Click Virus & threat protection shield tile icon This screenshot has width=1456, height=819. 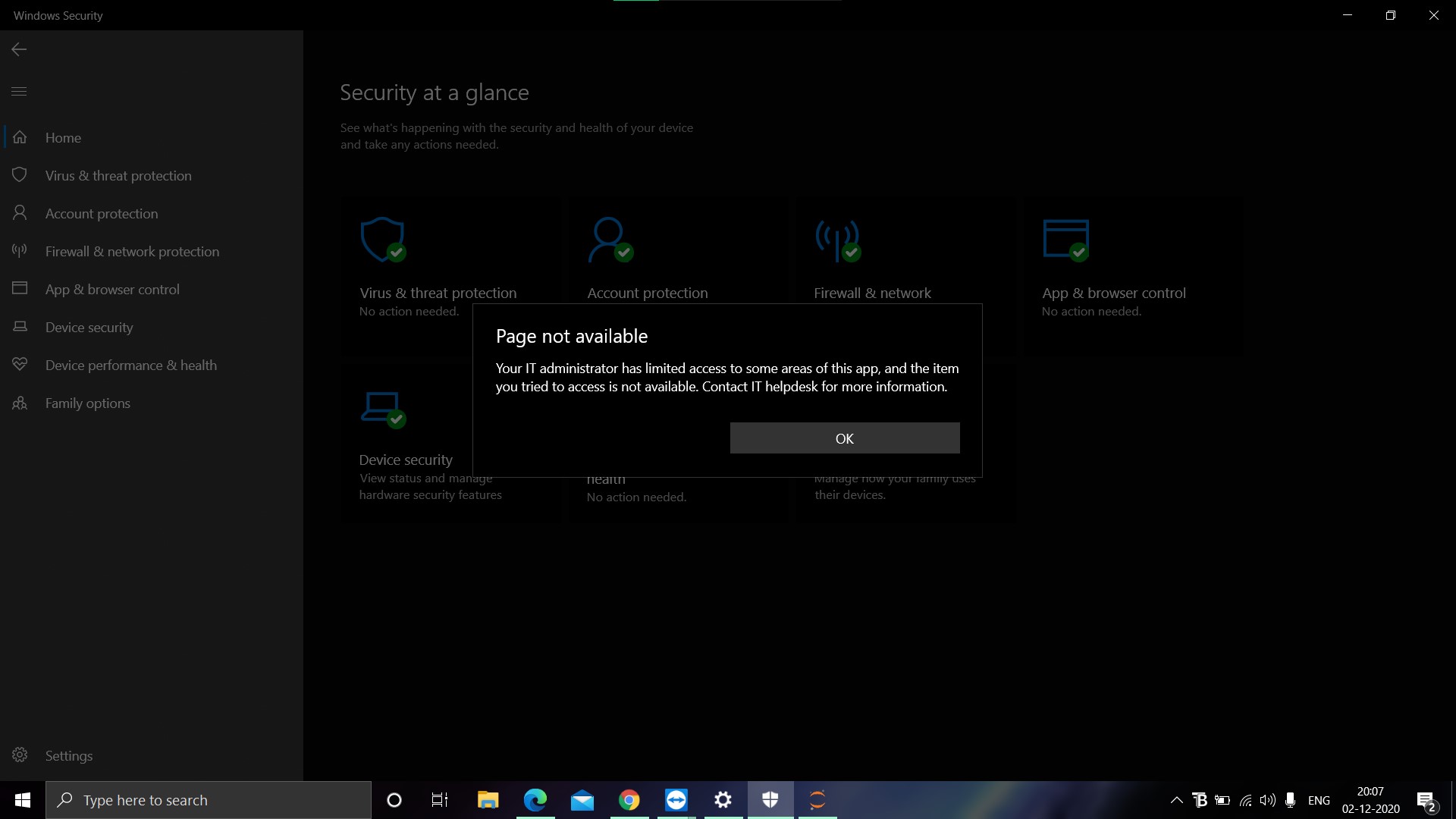pos(383,240)
